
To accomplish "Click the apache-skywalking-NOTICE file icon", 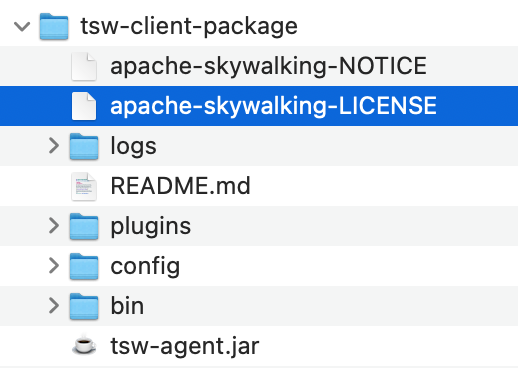I will (84, 66).
